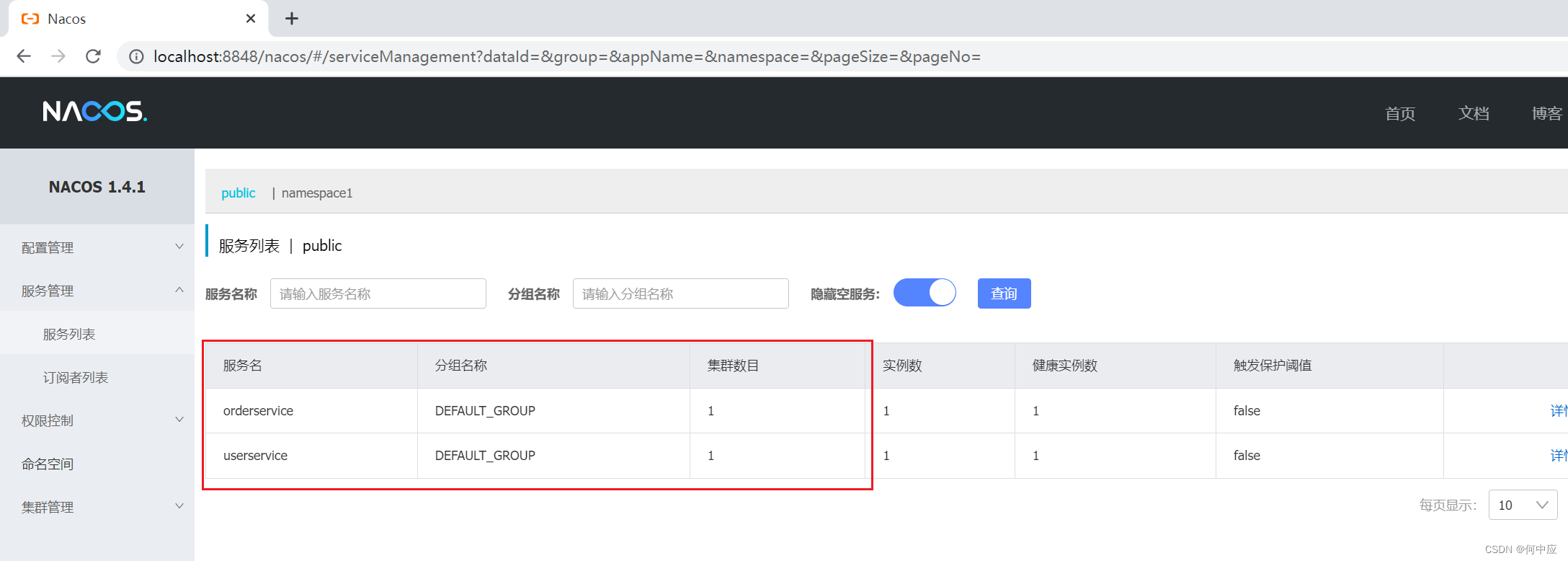Click the 权限控制 sidebar label
1568x561 pixels.
coord(48,420)
